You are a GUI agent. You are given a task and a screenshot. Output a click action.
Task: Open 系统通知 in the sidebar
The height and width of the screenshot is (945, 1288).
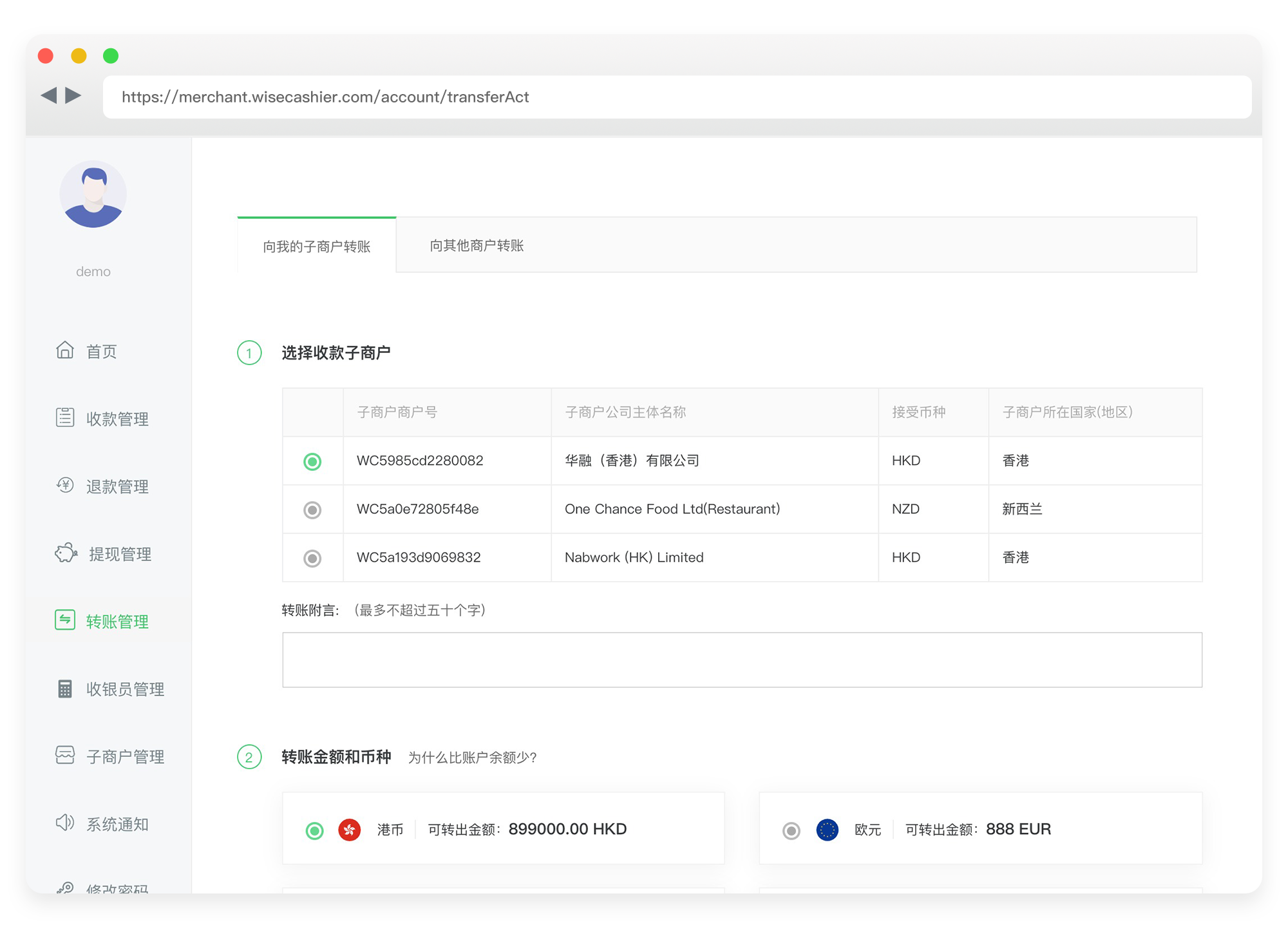[117, 825]
